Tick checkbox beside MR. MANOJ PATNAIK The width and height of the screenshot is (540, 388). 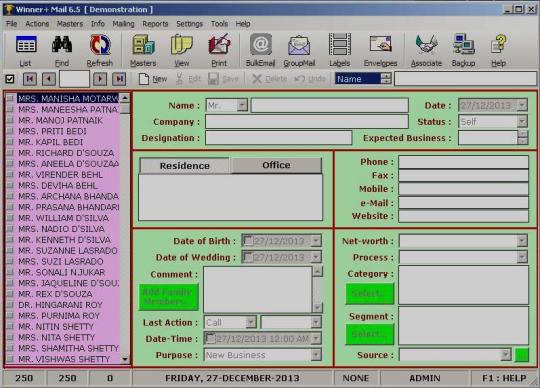click(10, 120)
